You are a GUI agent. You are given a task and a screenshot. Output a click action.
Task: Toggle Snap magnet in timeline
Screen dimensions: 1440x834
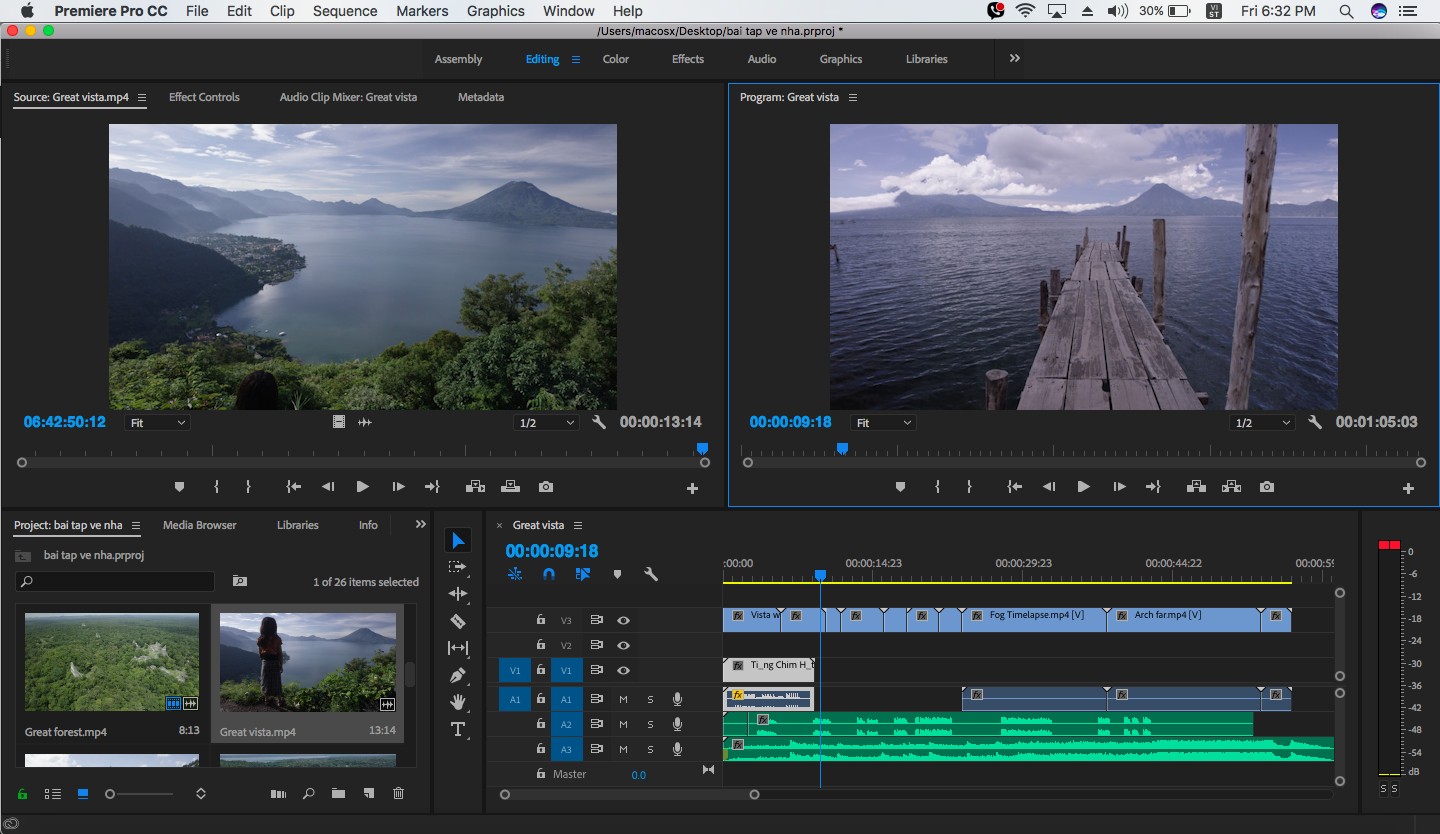(x=549, y=574)
